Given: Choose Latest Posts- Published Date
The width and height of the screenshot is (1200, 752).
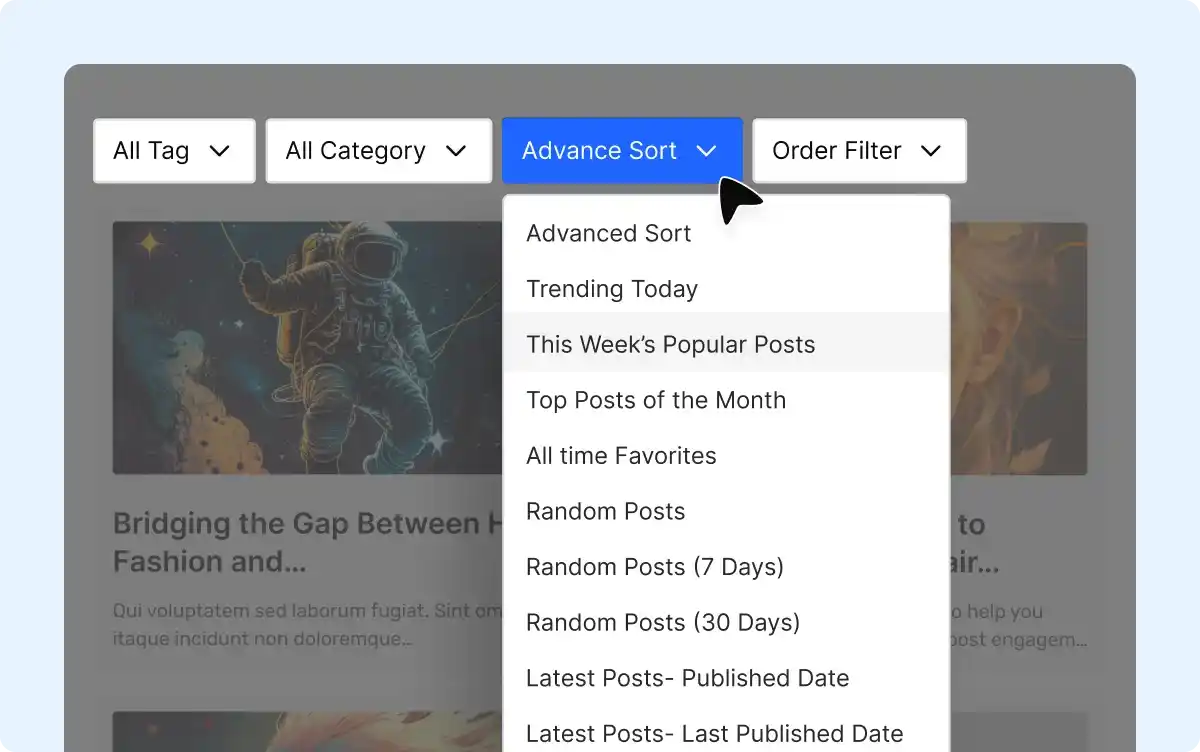Looking at the screenshot, I should point(688,678).
